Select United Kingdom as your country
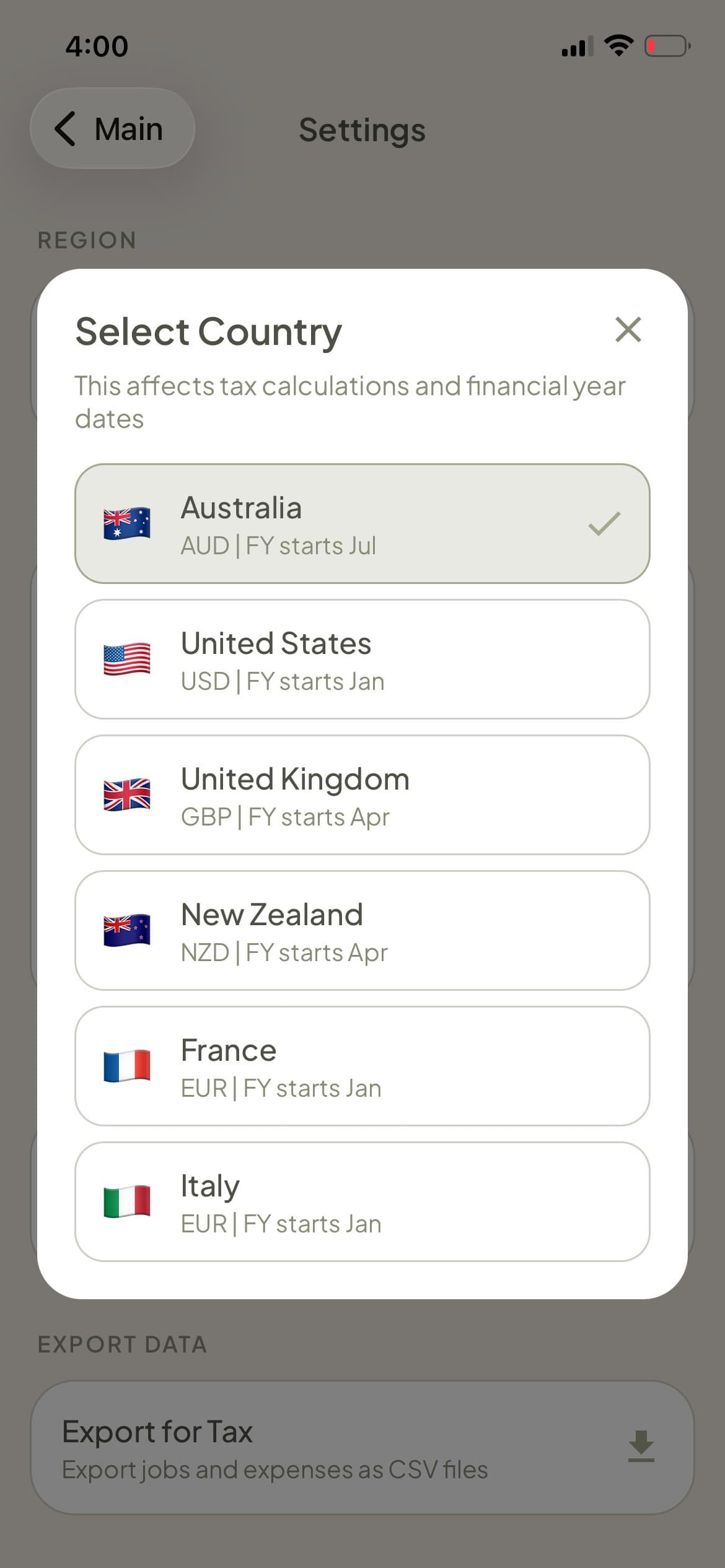The image size is (725, 1568). coord(362,796)
